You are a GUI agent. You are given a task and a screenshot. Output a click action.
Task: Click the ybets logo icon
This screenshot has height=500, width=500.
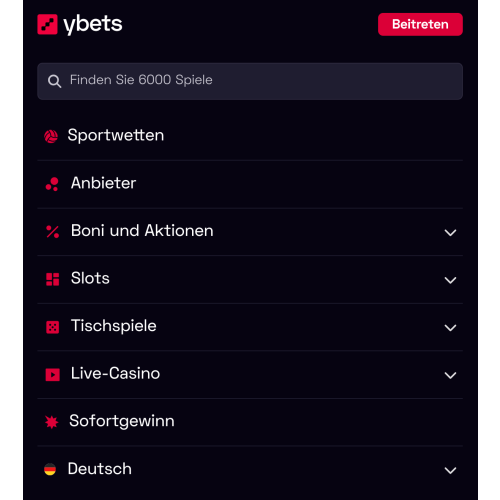point(47,24)
